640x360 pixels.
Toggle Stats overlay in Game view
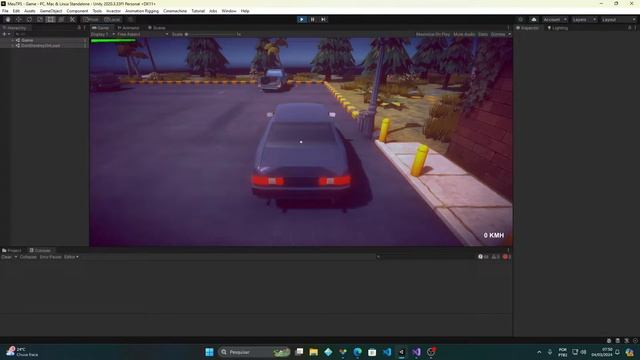[483, 34]
